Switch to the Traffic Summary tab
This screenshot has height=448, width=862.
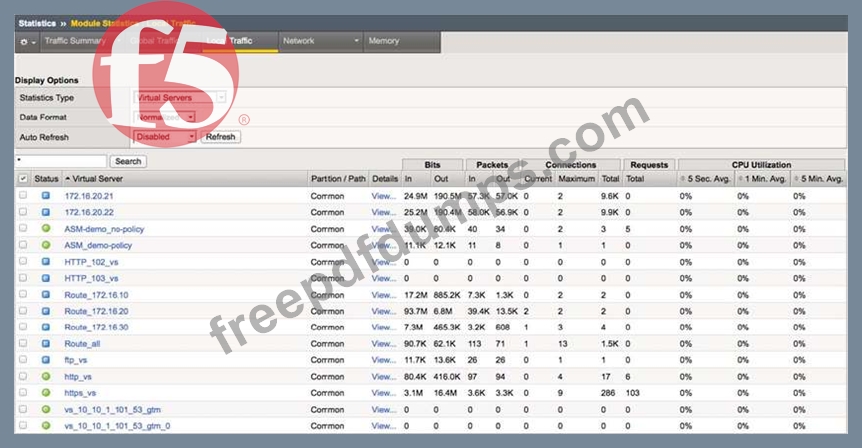[75, 41]
